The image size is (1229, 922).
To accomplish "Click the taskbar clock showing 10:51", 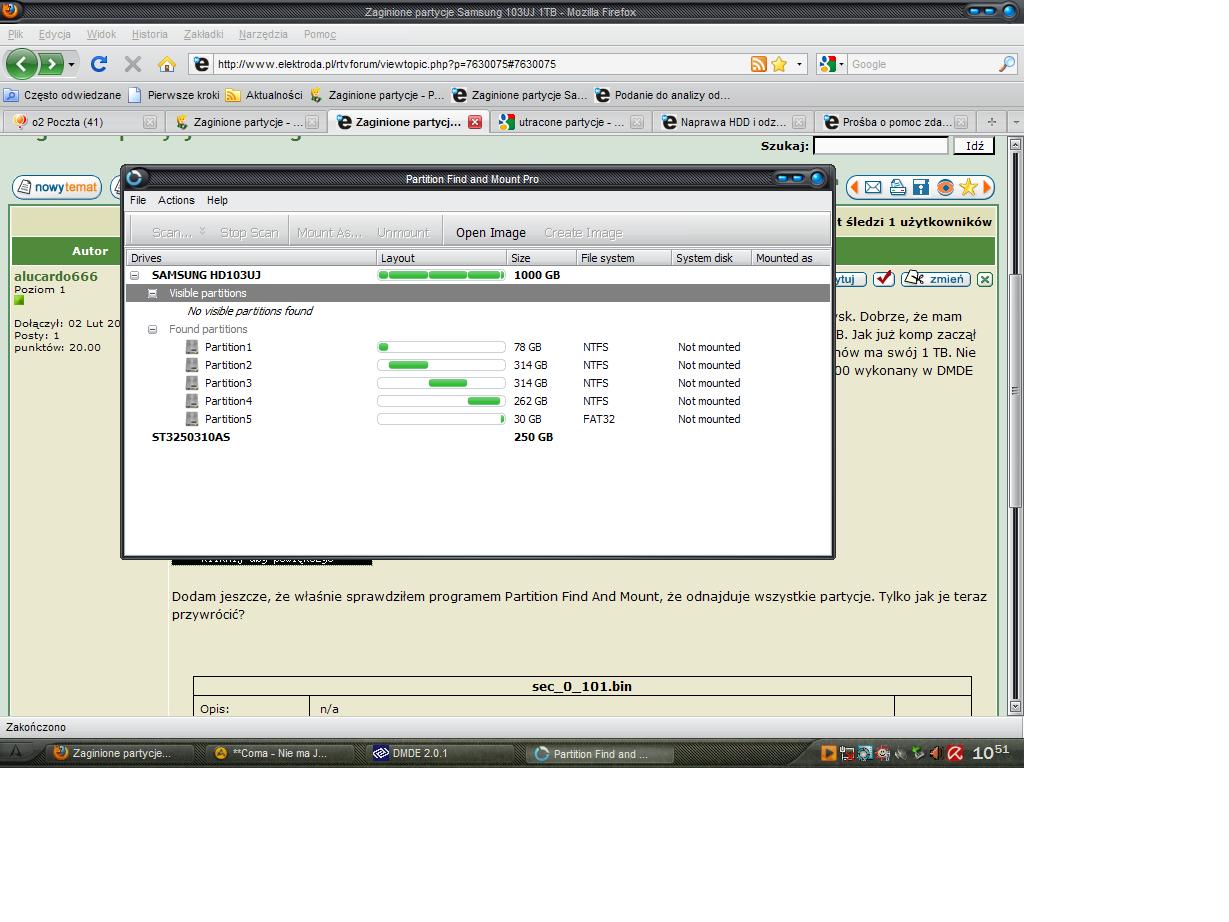I will (x=991, y=752).
